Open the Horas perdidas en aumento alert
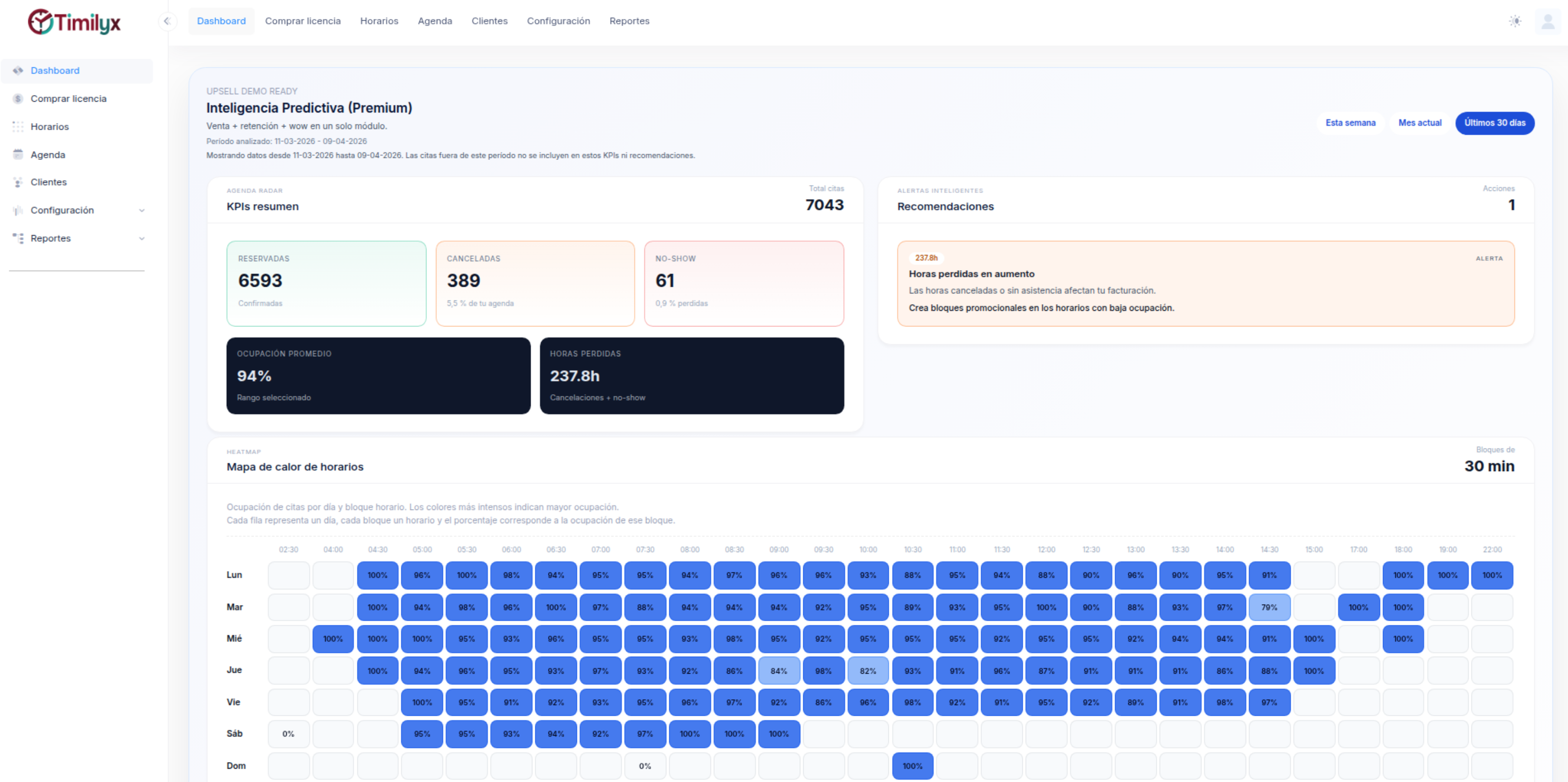This screenshot has width=1568, height=782. pyautogui.click(x=1205, y=283)
